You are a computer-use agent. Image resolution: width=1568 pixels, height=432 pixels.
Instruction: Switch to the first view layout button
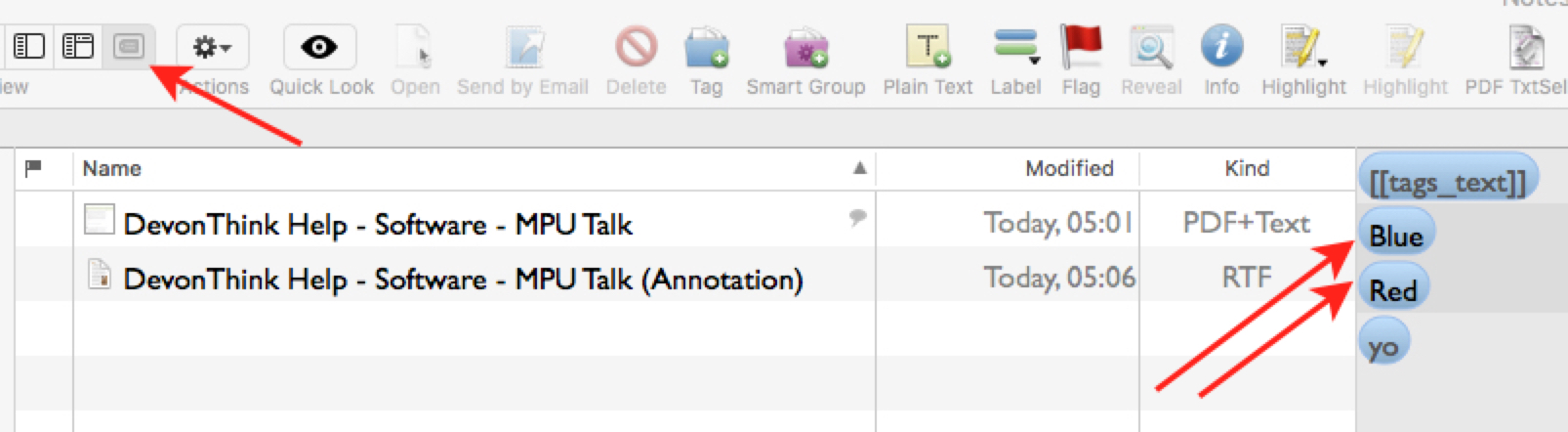point(29,46)
